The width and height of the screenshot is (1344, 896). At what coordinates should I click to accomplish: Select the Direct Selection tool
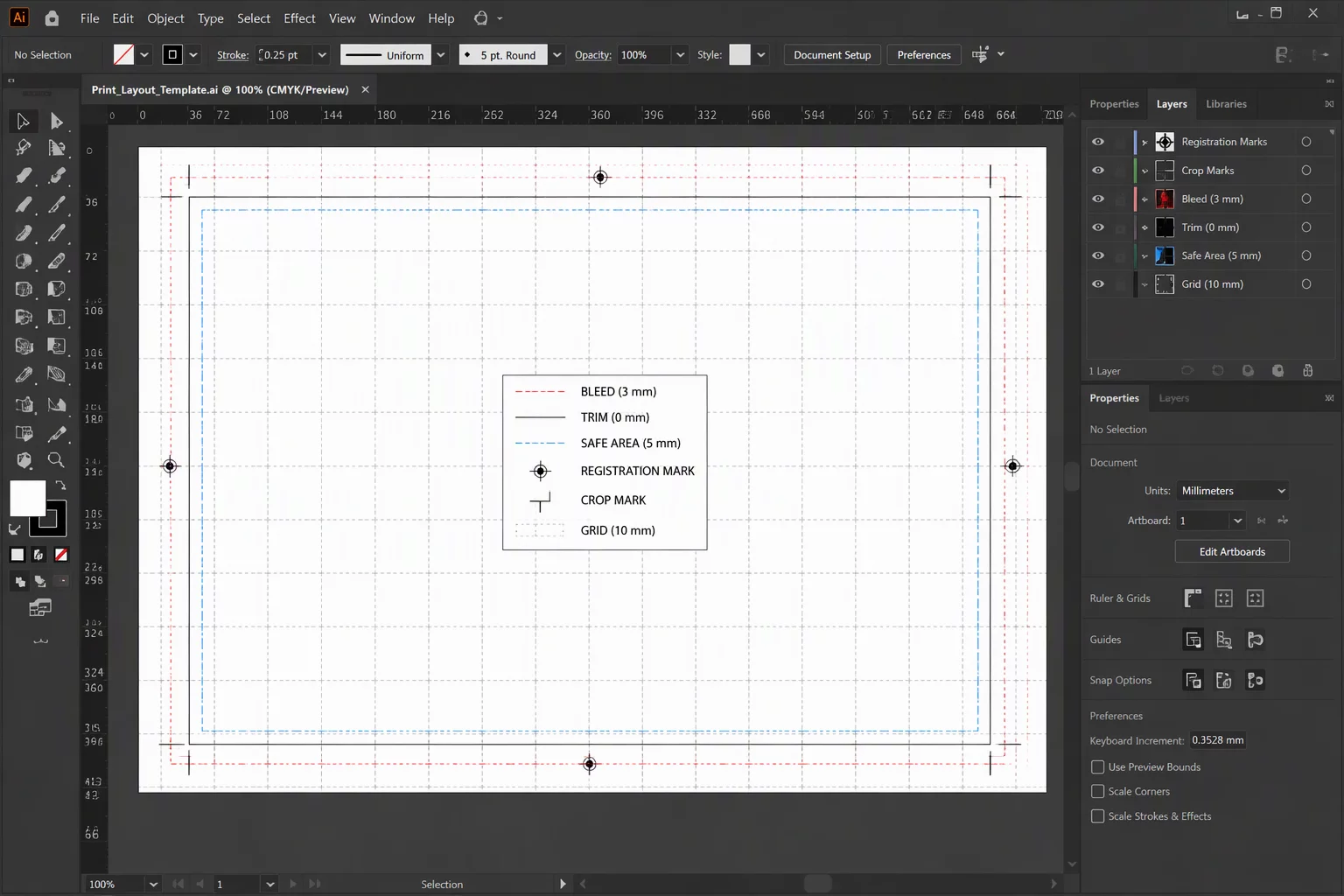coord(57,121)
